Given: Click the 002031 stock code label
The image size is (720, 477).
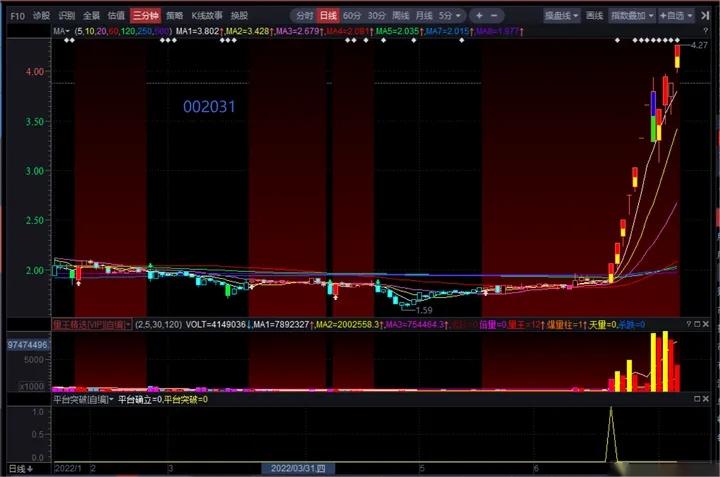Looking at the screenshot, I should point(209,107).
